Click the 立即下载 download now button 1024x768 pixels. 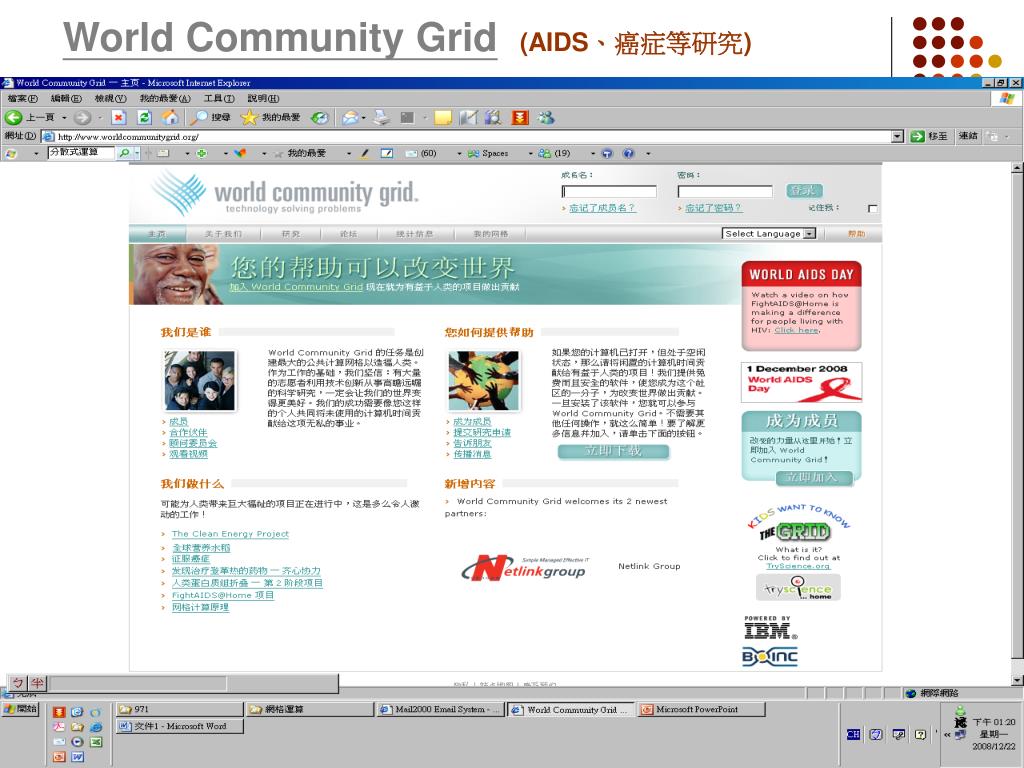613,451
